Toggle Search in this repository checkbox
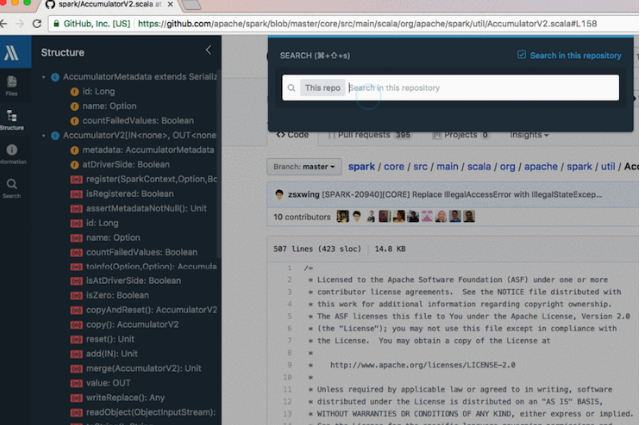This screenshot has height=425, width=641. point(521,55)
